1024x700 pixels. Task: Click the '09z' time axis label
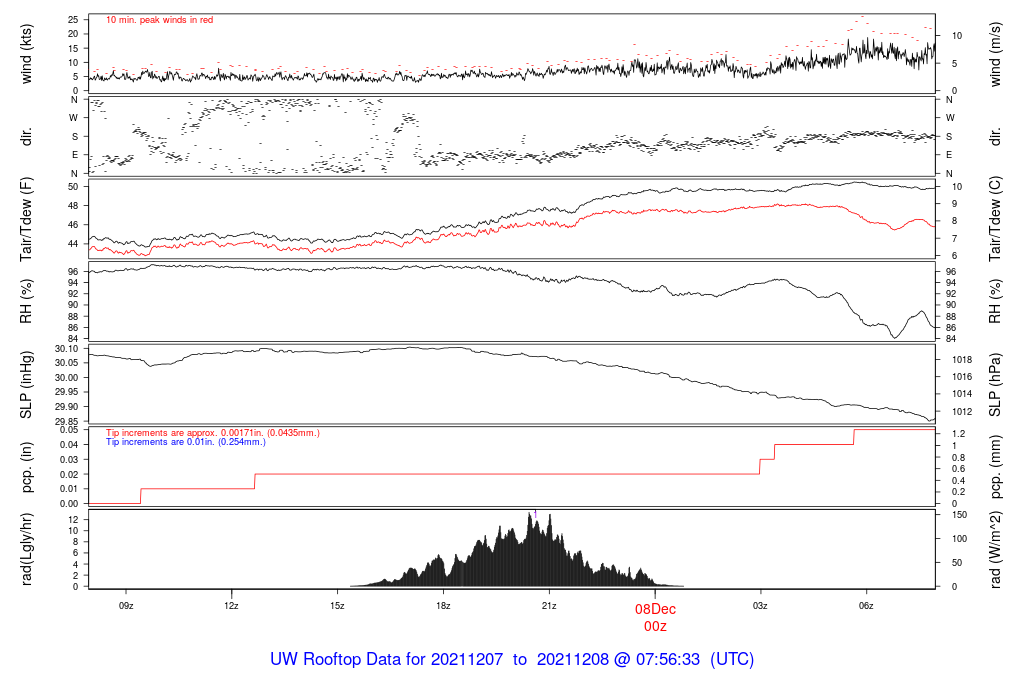(x=126, y=606)
